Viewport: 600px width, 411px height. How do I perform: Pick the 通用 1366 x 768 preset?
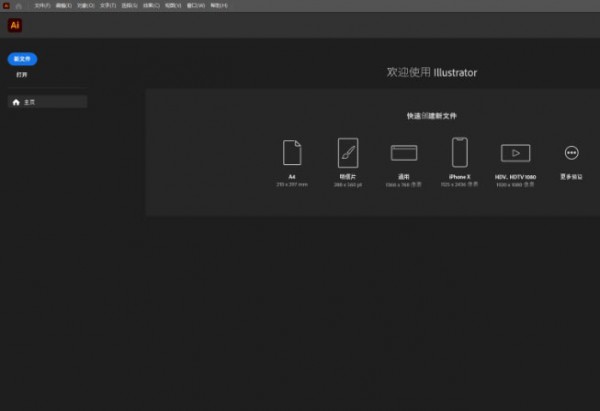coord(404,165)
